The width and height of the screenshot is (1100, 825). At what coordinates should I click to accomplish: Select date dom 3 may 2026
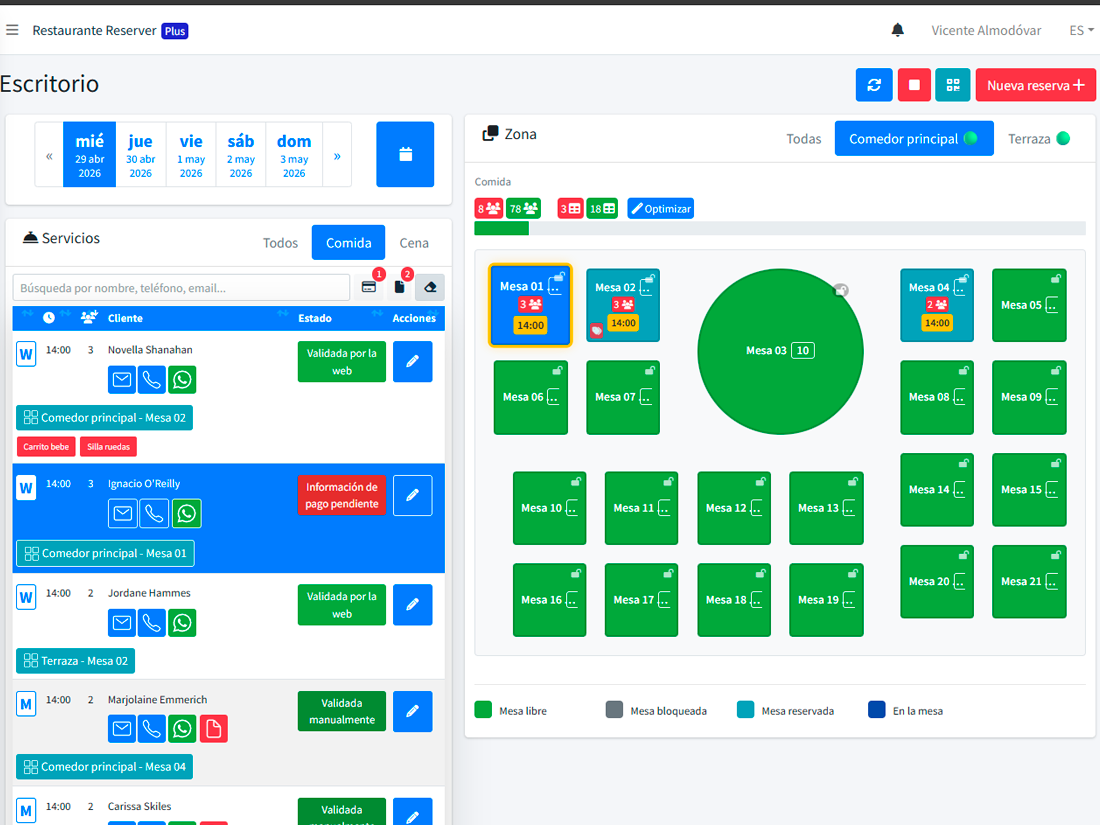[x=294, y=155]
